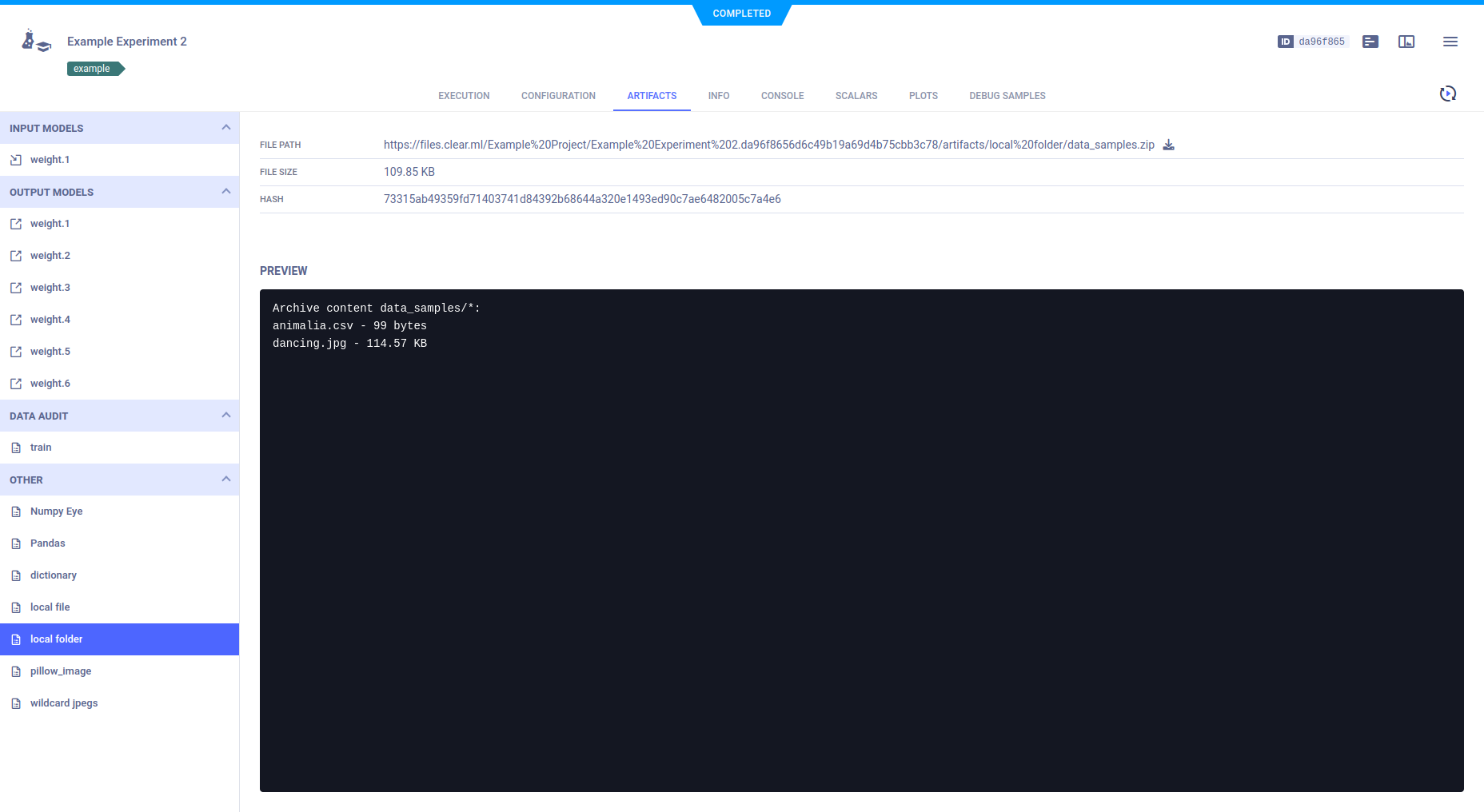Click the example tag label
The image size is (1484, 812).
93,69
